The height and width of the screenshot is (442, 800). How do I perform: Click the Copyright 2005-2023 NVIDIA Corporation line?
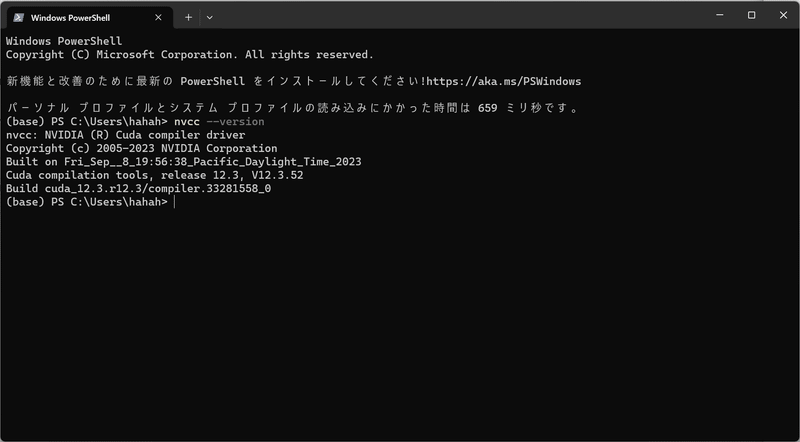tap(141, 149)
